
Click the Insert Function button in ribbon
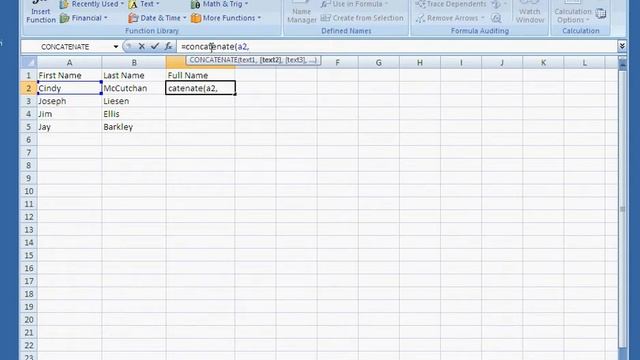coord(41,12)
